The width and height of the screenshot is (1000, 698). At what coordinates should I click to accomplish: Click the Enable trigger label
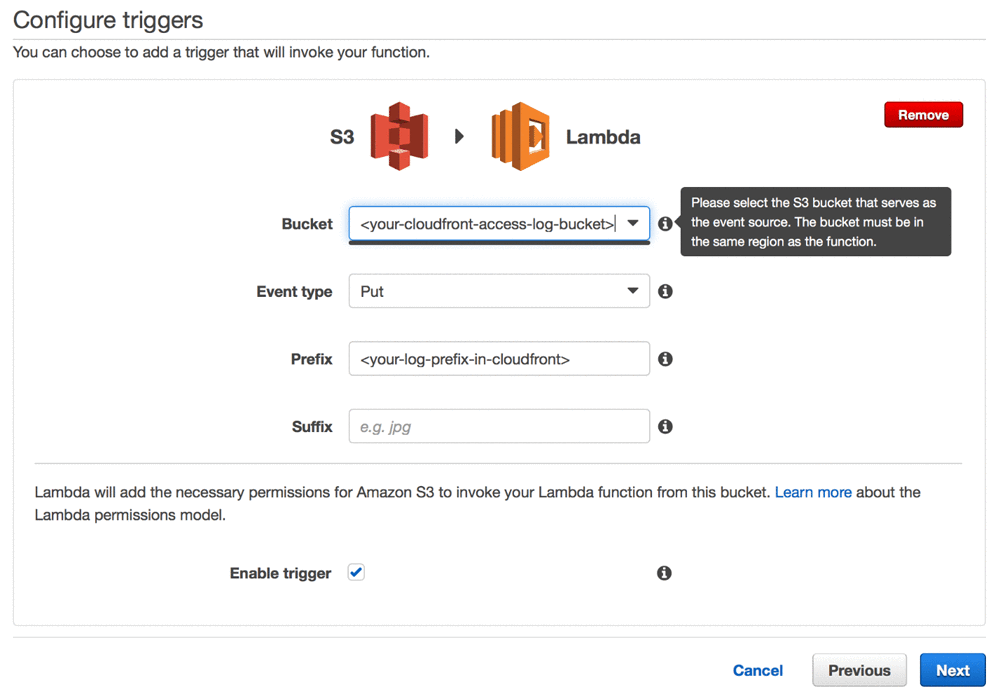tap(281, 573)
